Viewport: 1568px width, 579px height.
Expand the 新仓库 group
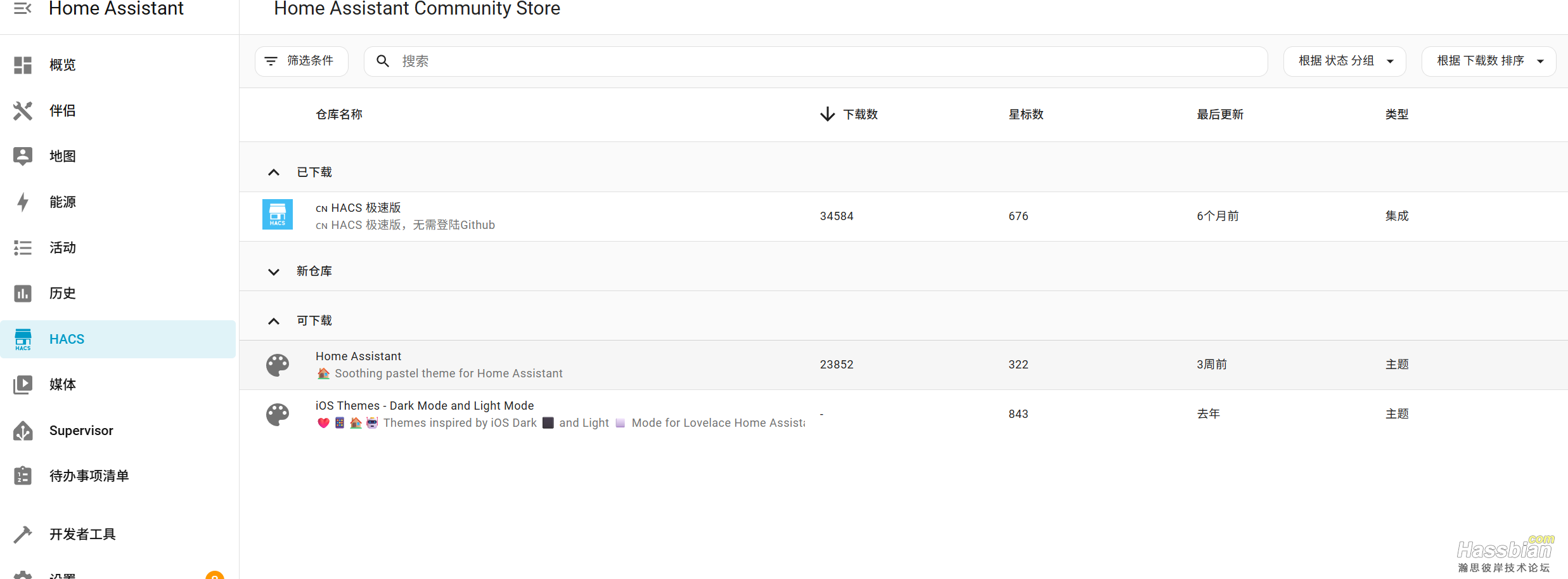[274, 271]
